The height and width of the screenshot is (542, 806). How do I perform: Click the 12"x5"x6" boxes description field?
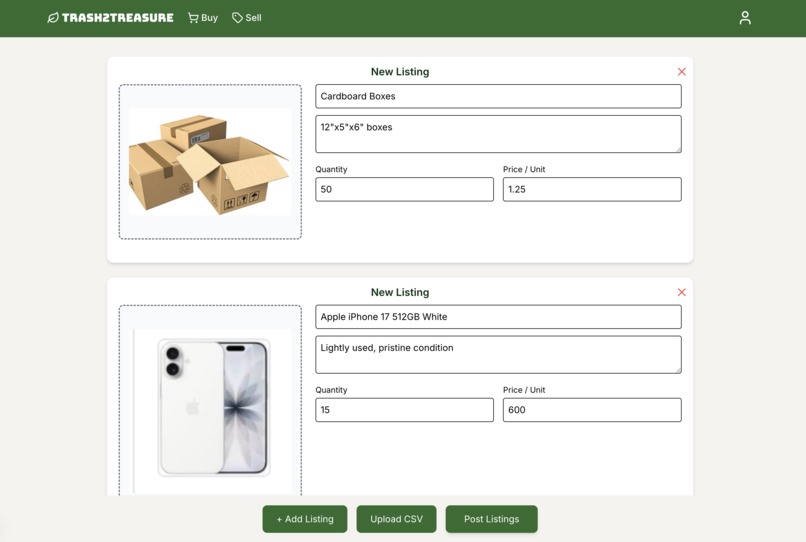coord(498,134)
